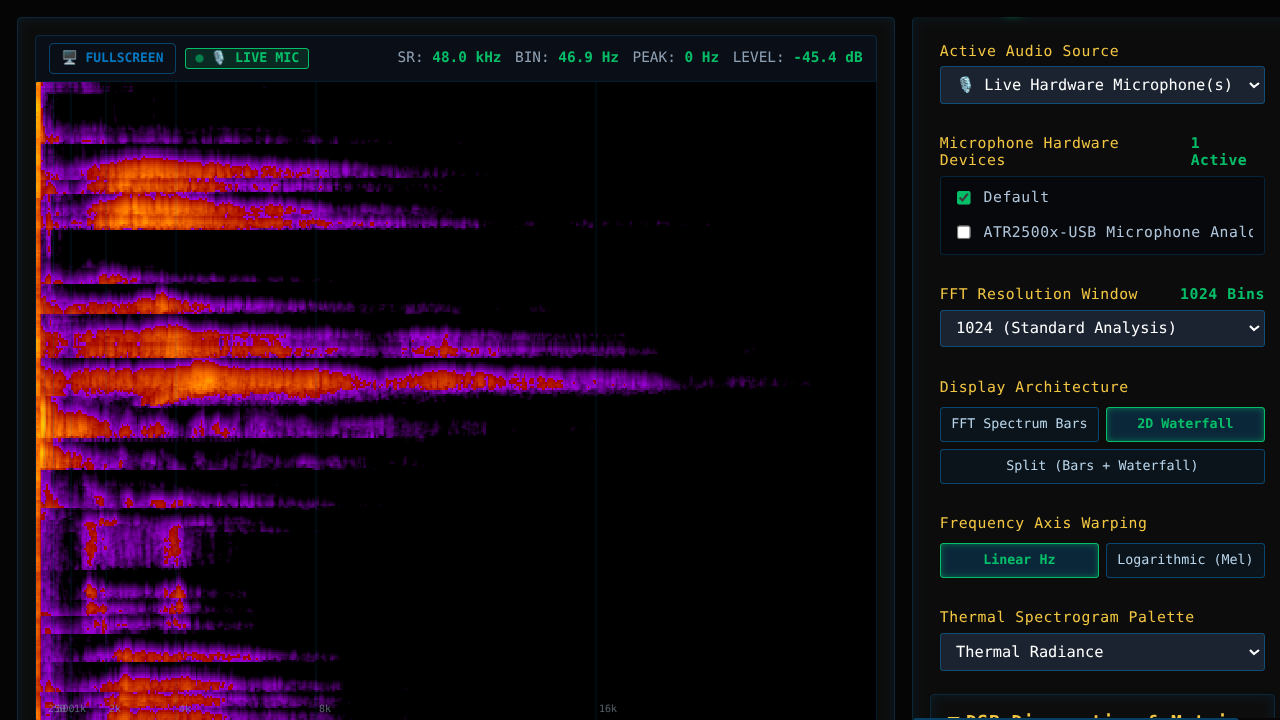Click the "Thermal Spectrogram Palette" label

pos(1067,617)
